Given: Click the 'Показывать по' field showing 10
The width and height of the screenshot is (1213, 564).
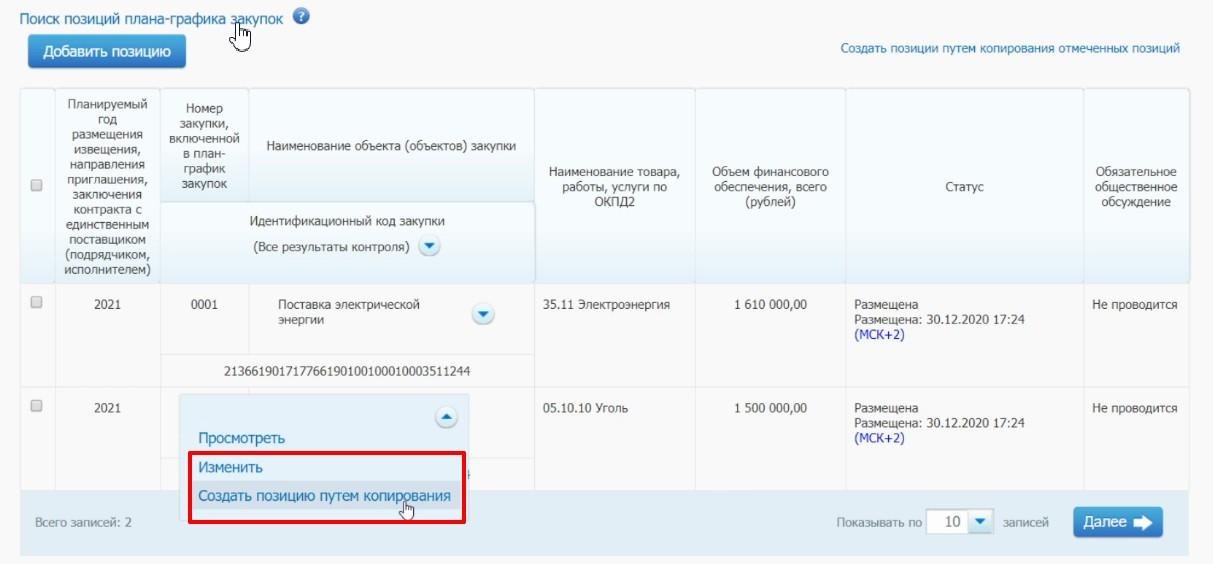Looking at the screenshot, I should click(x=950, y=522).
